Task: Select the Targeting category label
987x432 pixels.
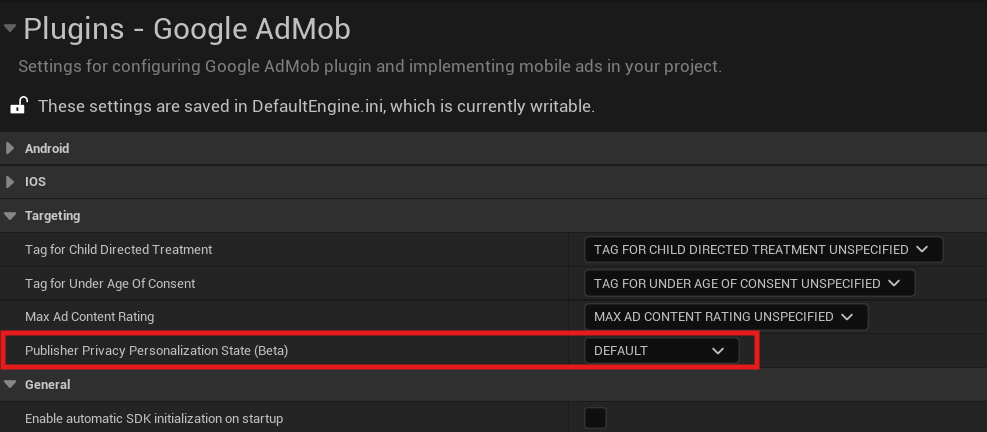Action: pyautogui.click(x=52, y=215)
